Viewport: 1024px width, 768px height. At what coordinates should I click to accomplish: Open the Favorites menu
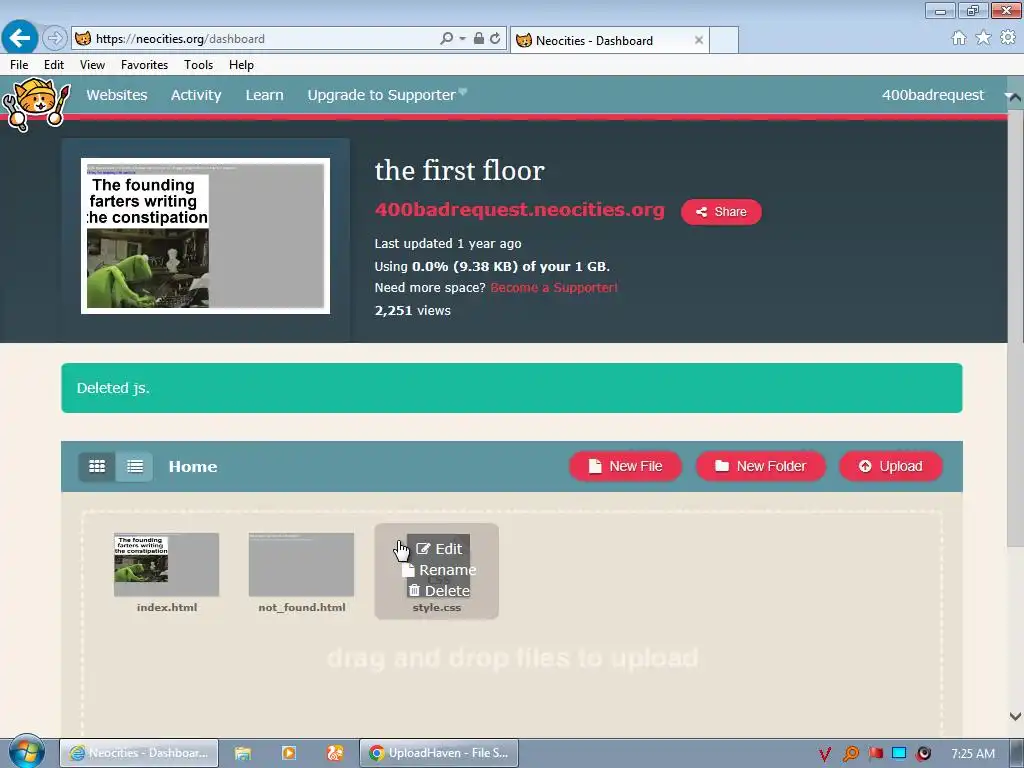144,65
